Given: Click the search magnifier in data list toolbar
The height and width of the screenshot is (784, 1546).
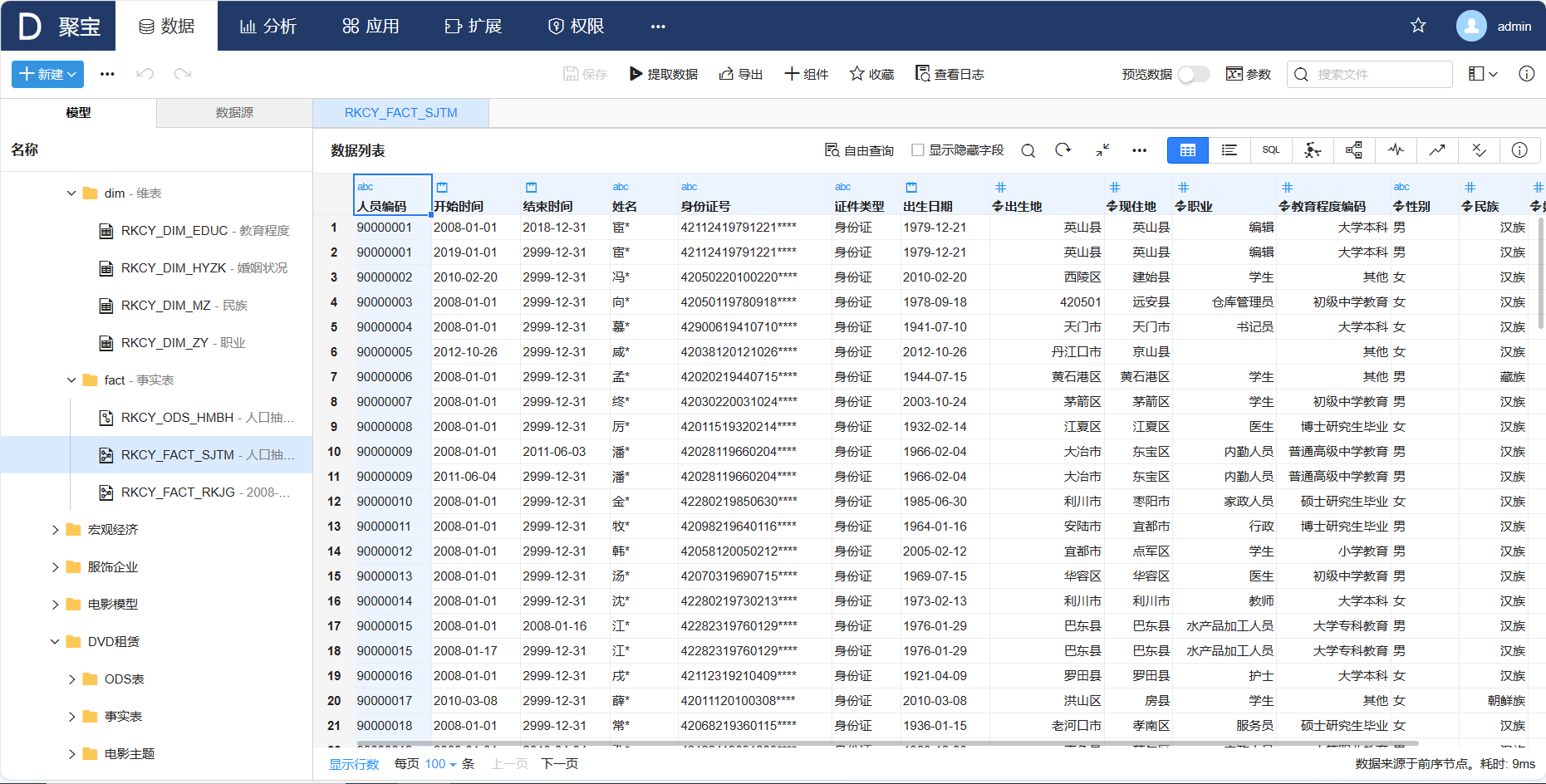Looking at the screenshot, I should [1028, 150].
